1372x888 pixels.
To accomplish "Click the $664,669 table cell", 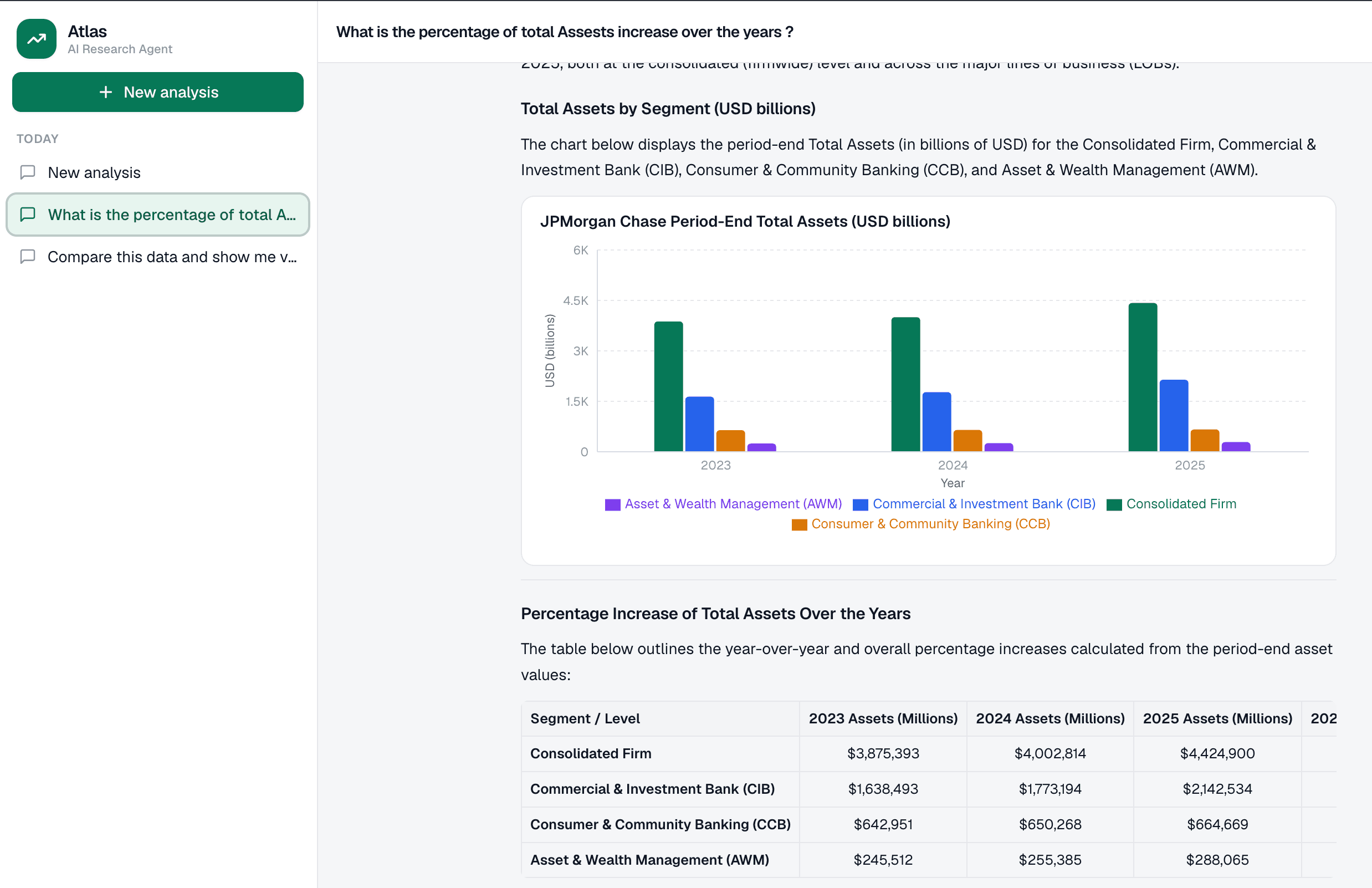I will [1217, 825].
